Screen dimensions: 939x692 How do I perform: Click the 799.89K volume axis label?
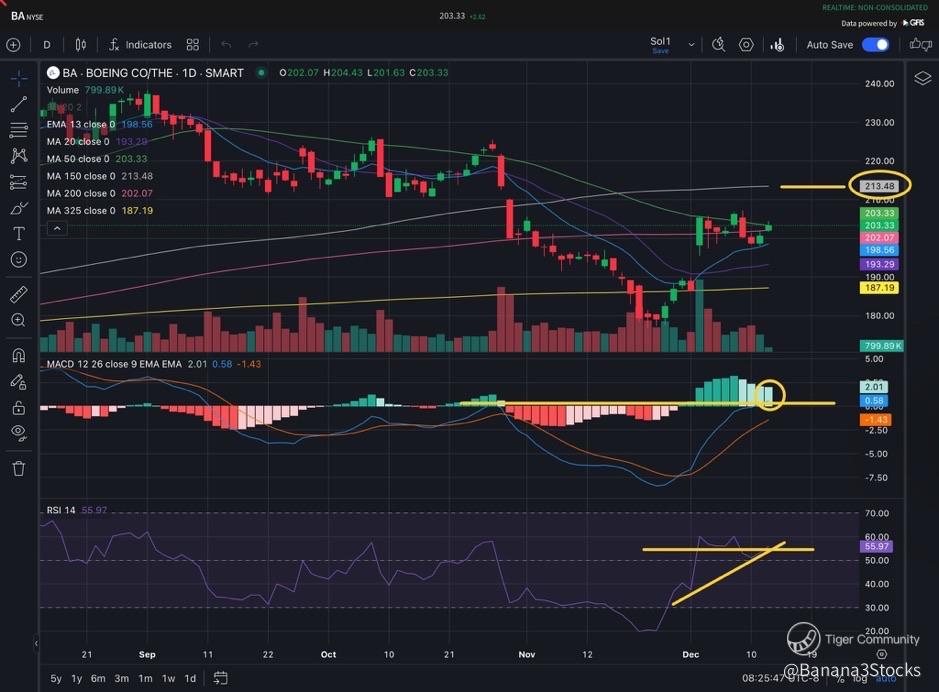click(882, 346)
